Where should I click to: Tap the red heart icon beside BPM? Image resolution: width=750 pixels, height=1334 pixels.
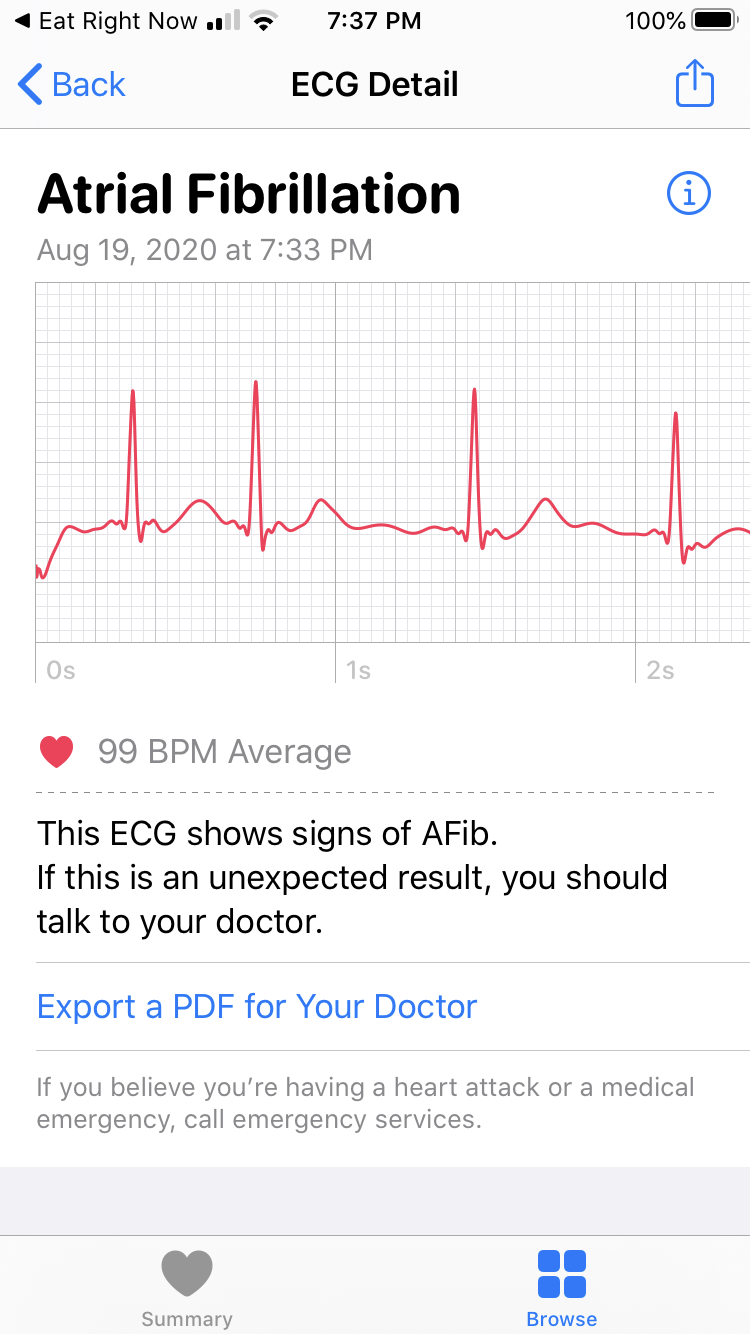point(57,751)
